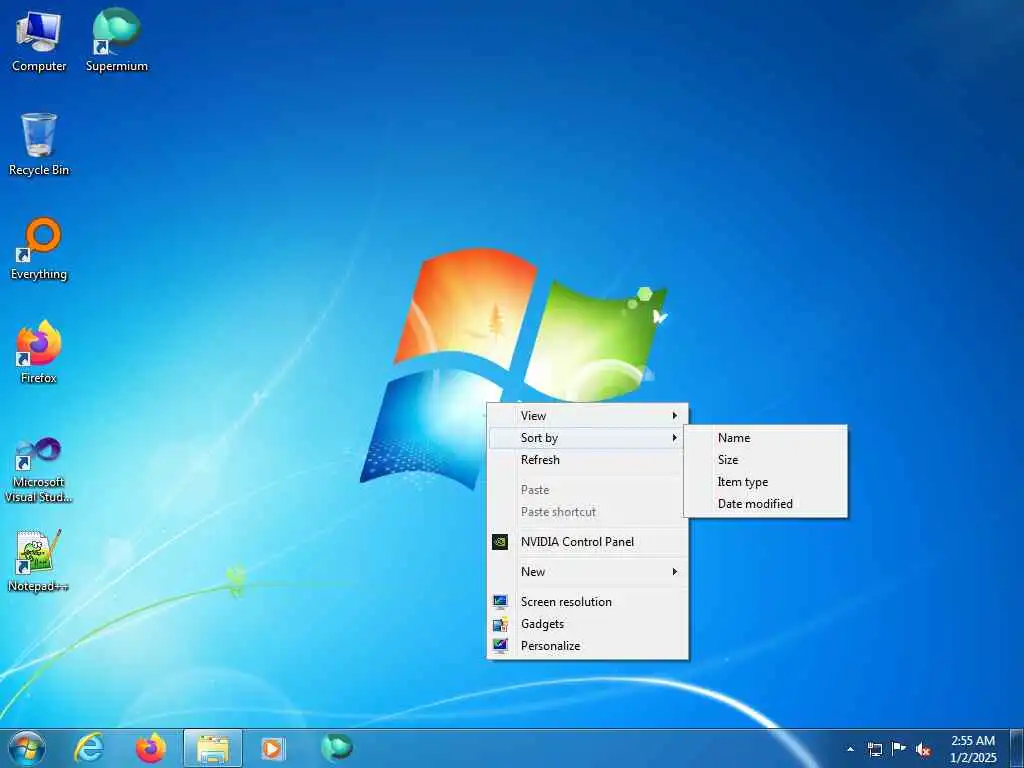Select the Microsoft Visual Studio desktop shortcut
1024x768 pixels.
click(39, 470)
